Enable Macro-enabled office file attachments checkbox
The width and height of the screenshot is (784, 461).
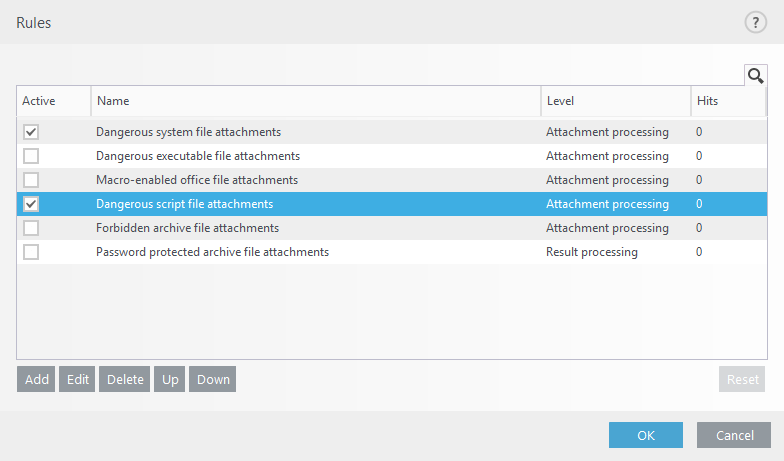31,180
